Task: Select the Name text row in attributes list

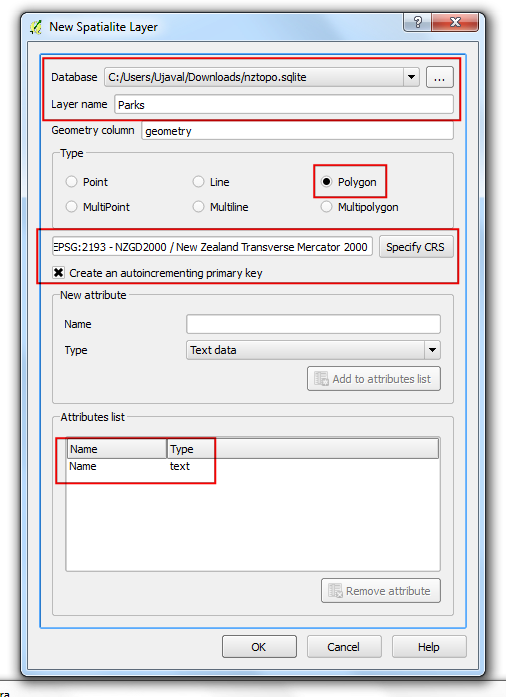Action: tap(253, 466)
